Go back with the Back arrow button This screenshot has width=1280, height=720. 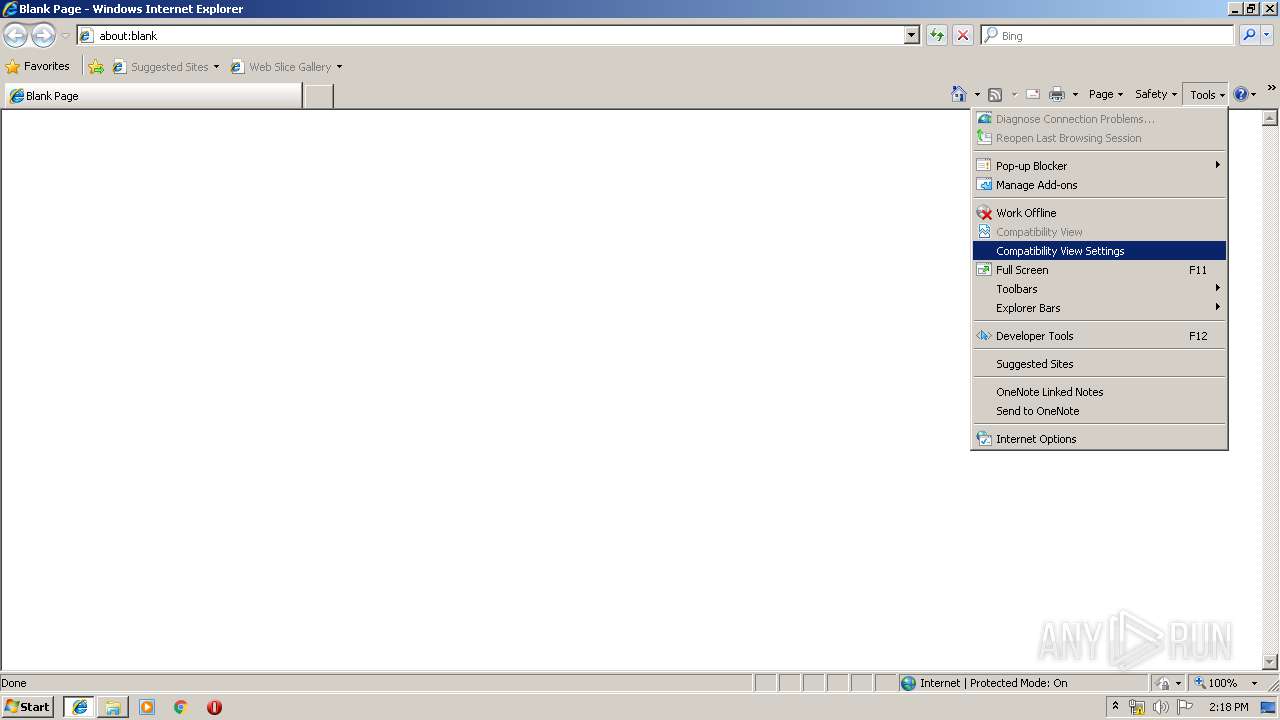click(15, 36)
